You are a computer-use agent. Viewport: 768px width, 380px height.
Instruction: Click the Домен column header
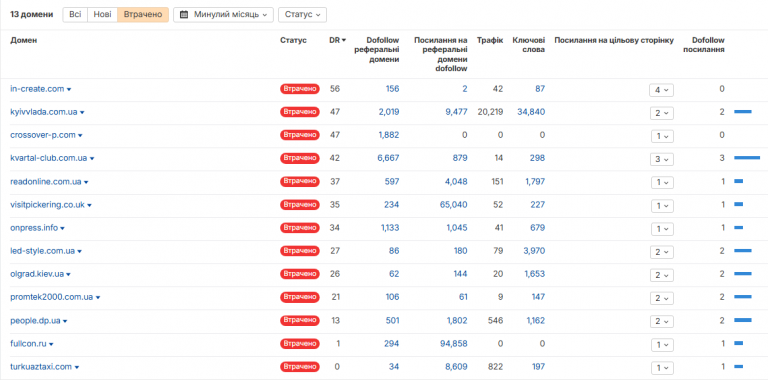point(24,40)
